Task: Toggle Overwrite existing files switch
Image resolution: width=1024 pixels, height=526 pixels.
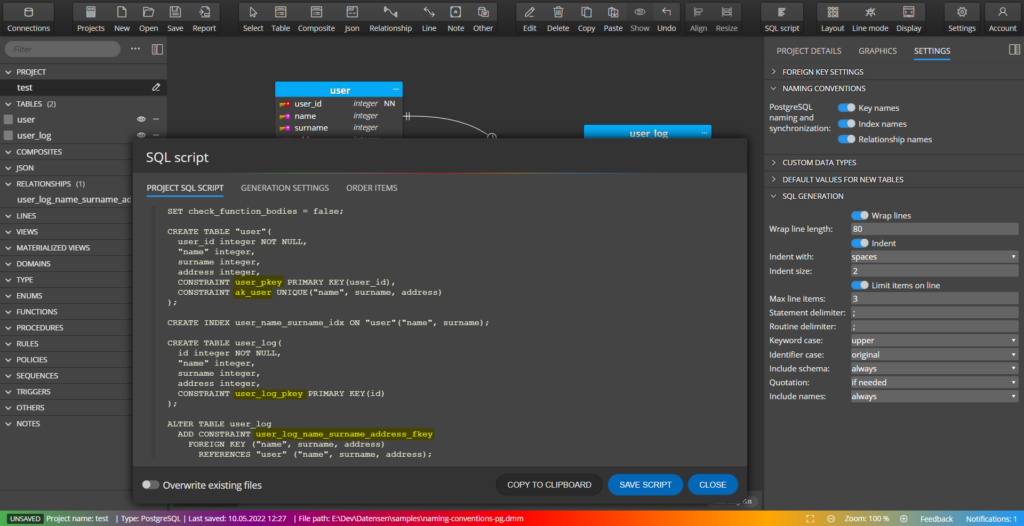Action: (x=151, y=485)
